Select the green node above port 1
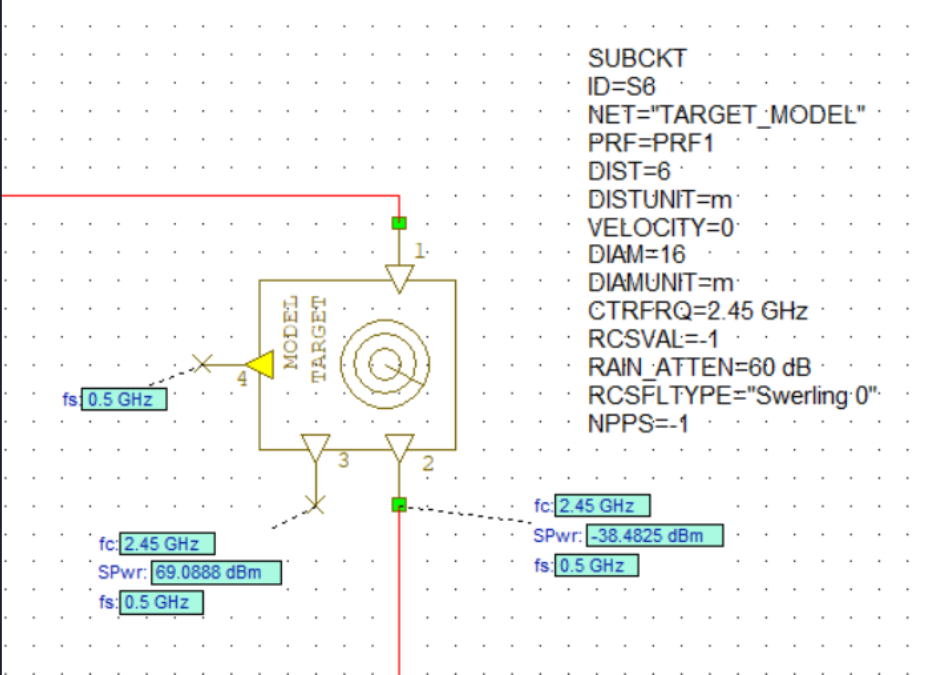Screen dimensions: 927x675 coord(399,222)
